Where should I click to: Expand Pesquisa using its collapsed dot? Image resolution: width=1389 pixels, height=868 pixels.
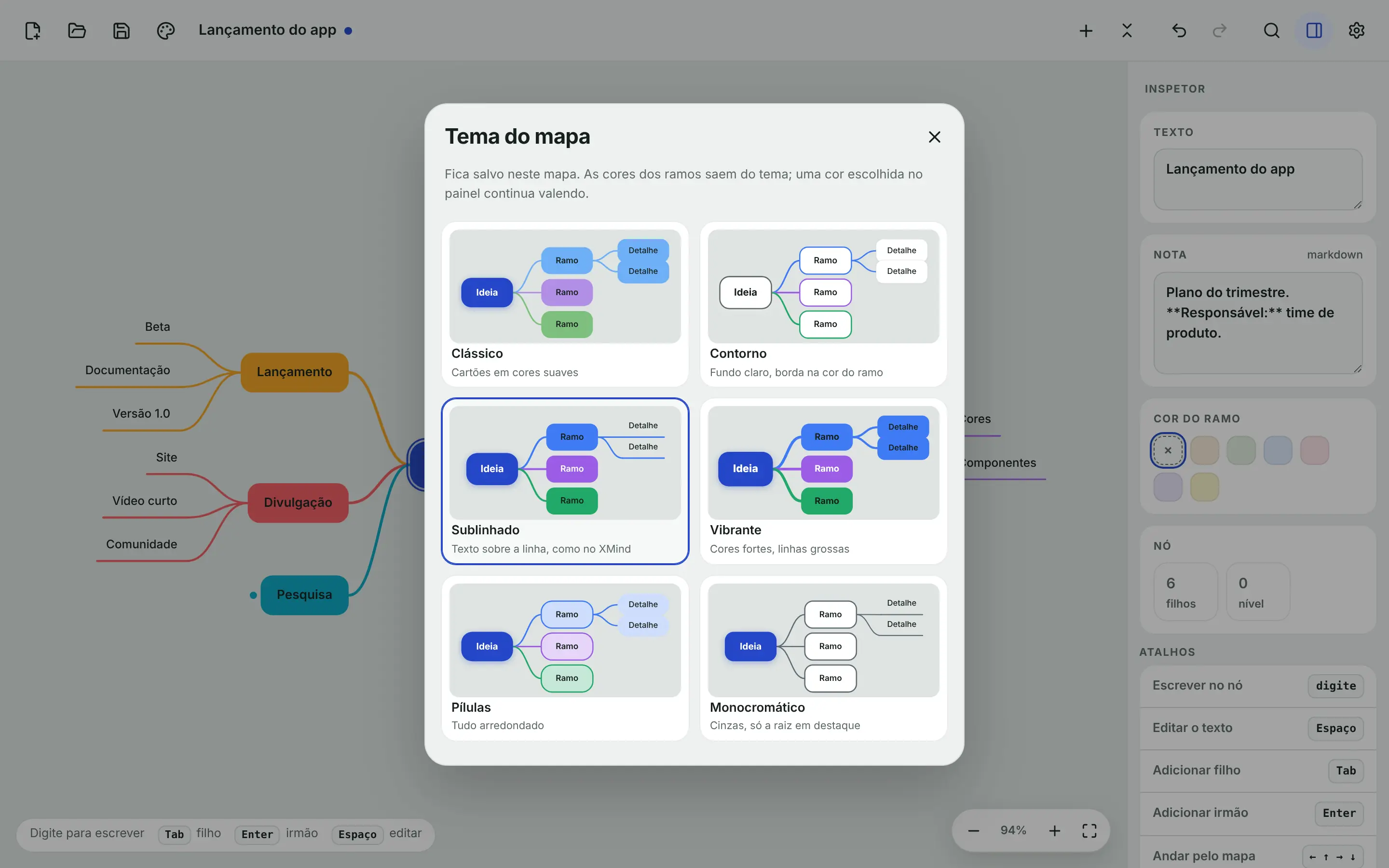253,596
